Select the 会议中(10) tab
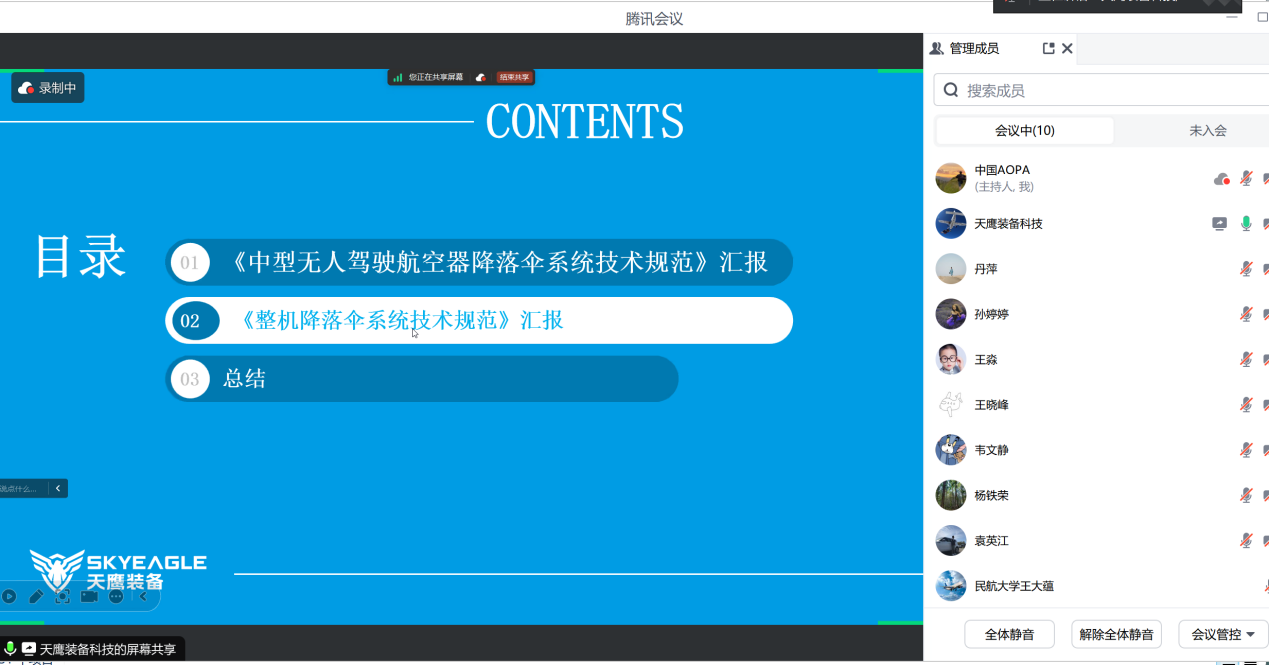 coord(1024,131)
